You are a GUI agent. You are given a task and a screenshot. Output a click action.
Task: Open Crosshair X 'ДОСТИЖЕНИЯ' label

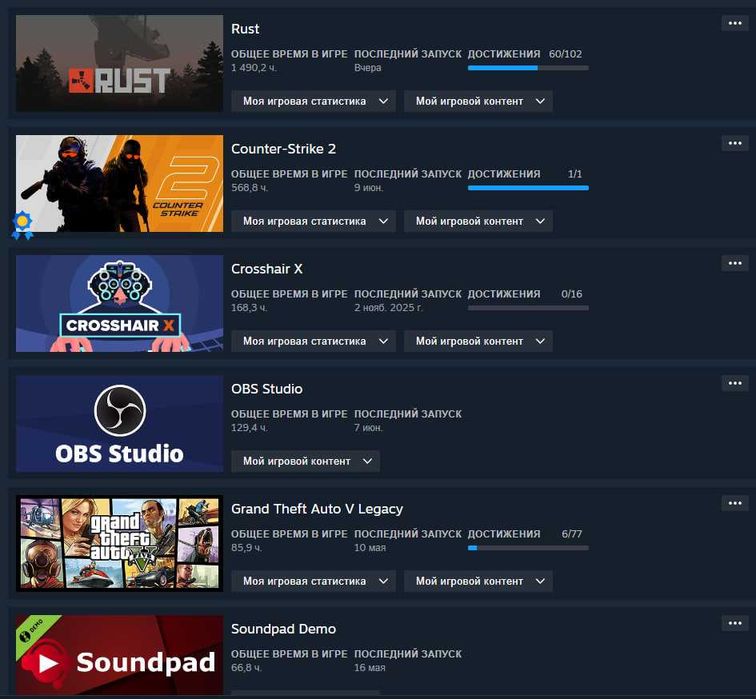click(x=504, y=294)
